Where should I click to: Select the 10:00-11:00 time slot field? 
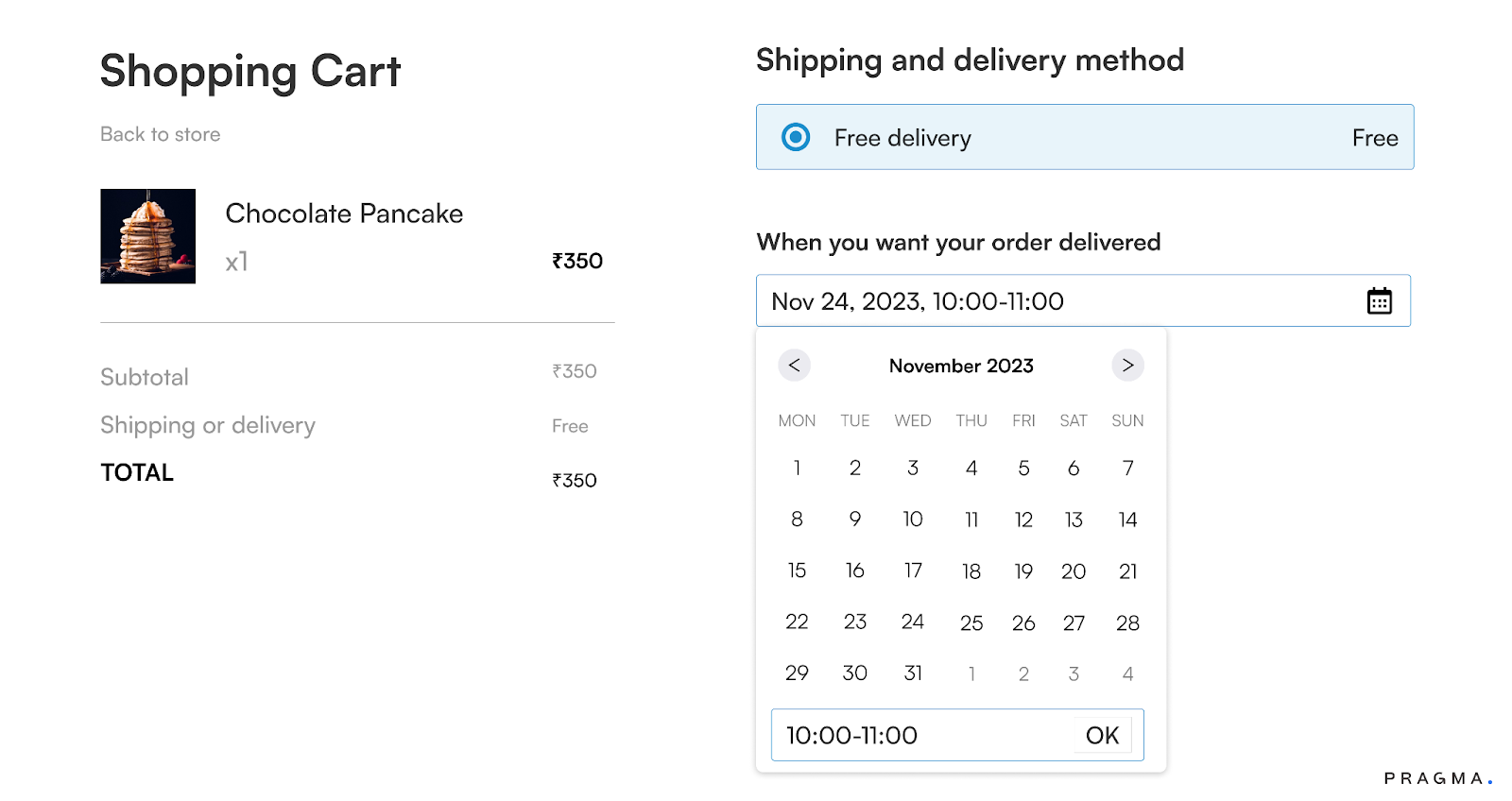[921, 735]
